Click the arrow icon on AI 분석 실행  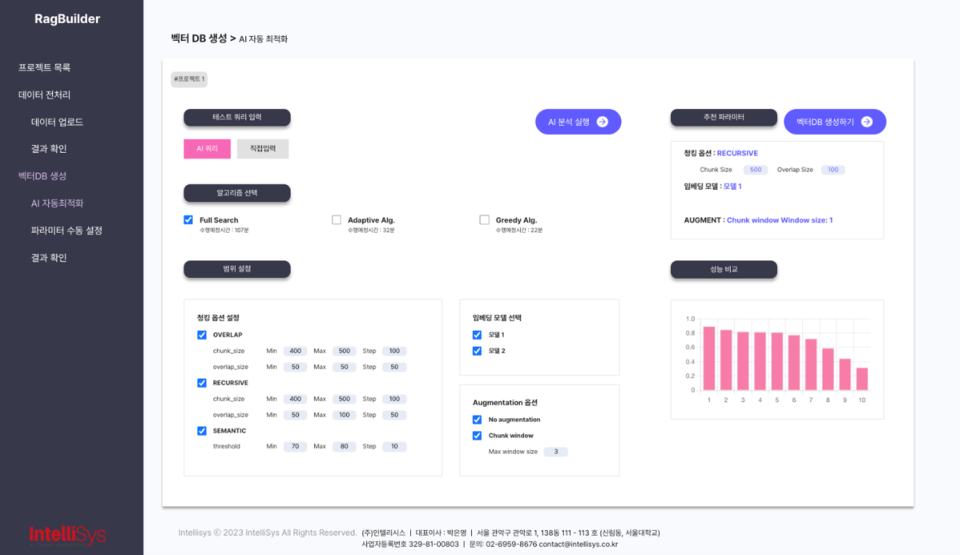click(x=602, y=122)
